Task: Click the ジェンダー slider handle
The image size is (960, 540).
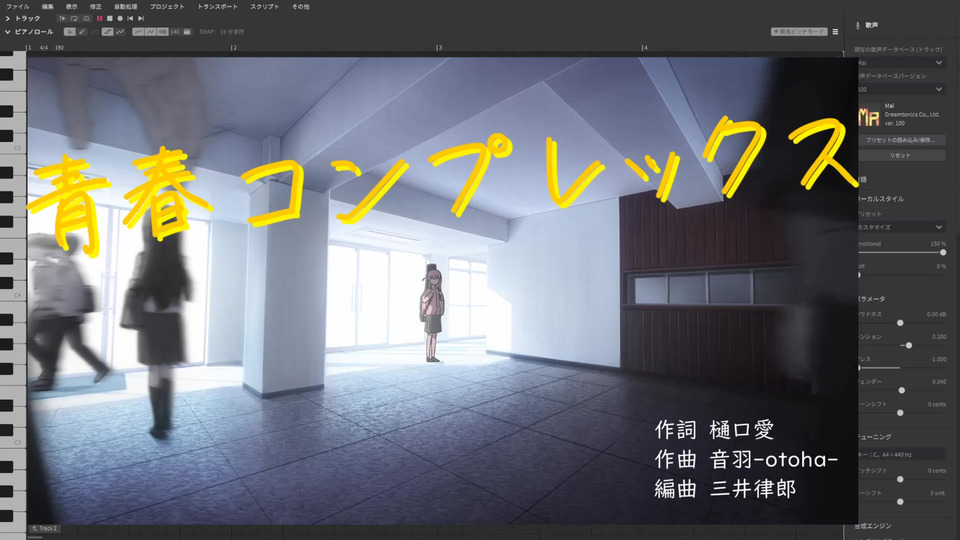Action: click(x=902, y=390)
